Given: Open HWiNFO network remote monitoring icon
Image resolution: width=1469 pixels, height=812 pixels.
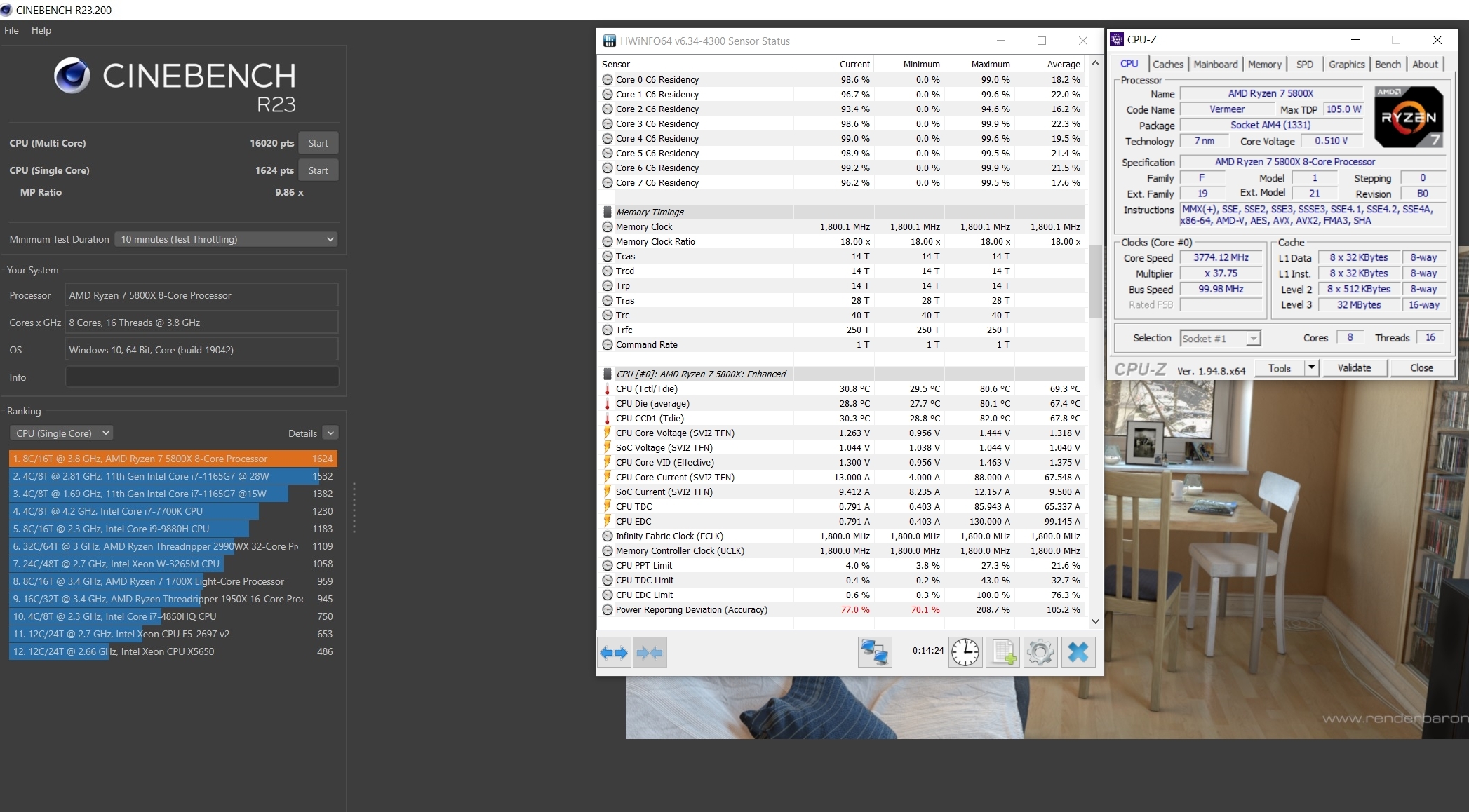Looking at the screenshot, I should [875, 651].
